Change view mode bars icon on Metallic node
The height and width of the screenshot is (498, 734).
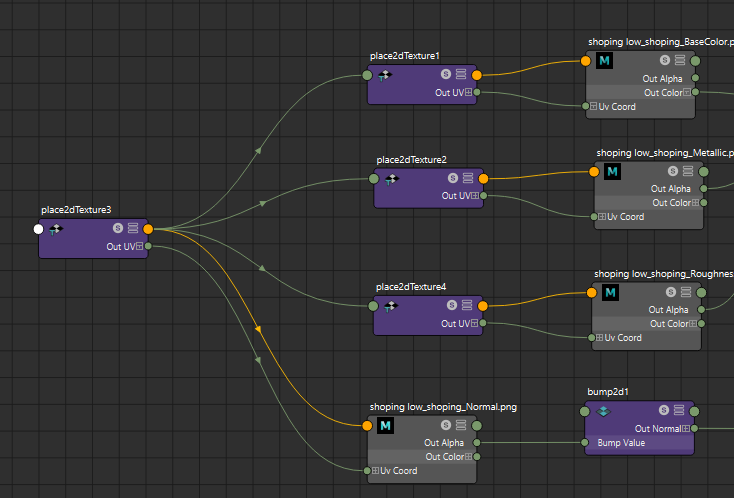click(x=688, y=171)
